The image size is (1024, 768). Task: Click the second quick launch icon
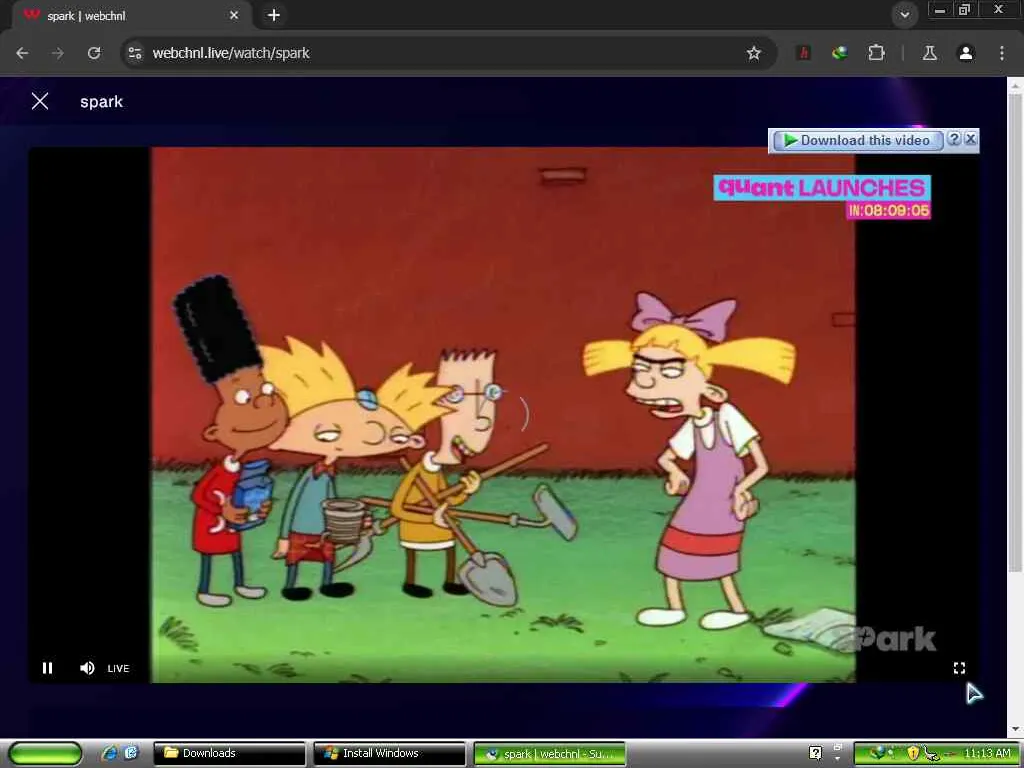point(131,753)
